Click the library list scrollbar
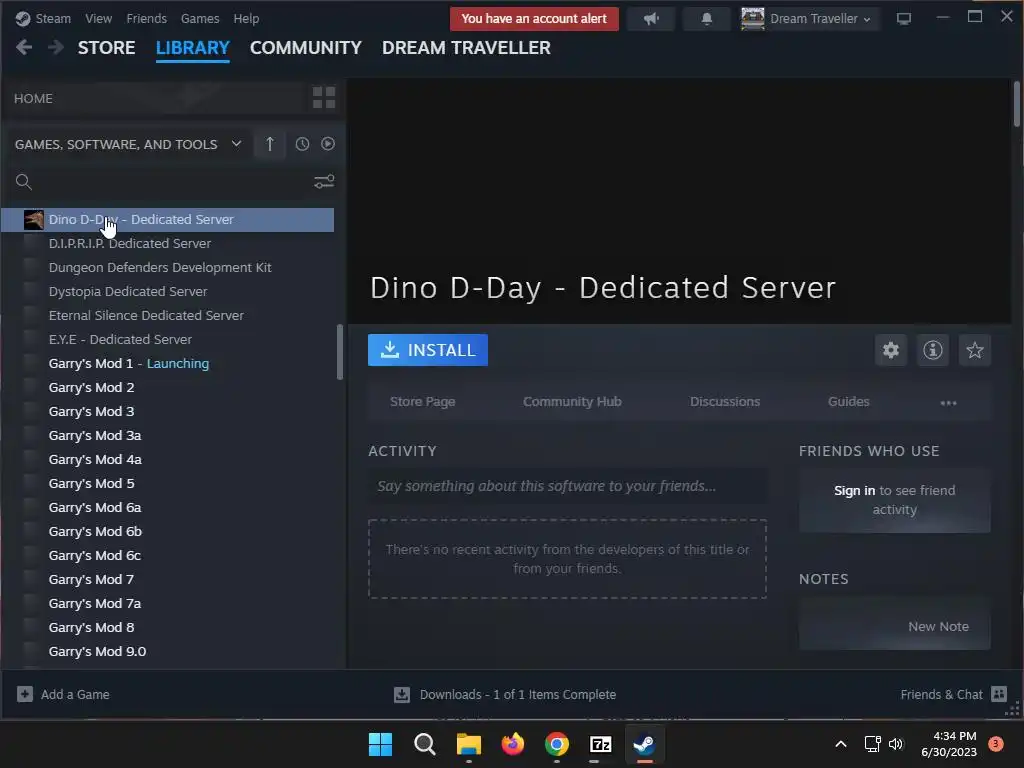 (340, 351)
